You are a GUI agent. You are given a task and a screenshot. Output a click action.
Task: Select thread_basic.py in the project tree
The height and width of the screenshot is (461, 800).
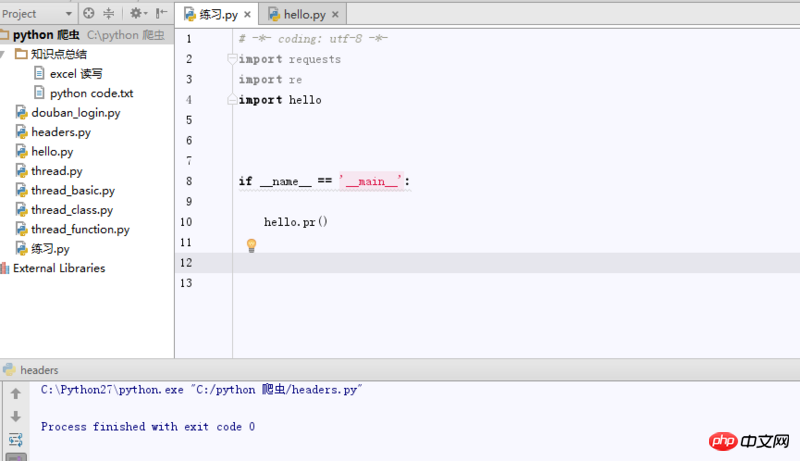point(73,190)
